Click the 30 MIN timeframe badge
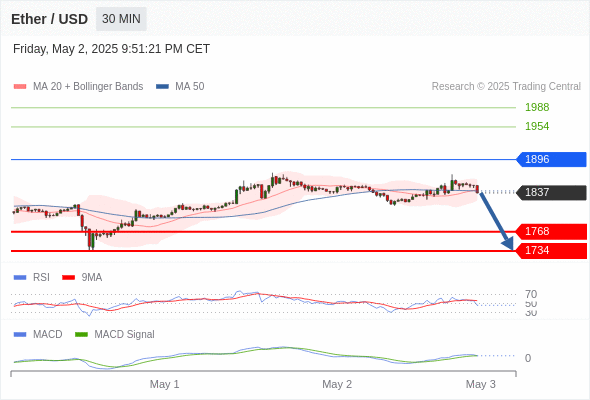The height and width of the screenshot is (400, 590). (121, 19)
